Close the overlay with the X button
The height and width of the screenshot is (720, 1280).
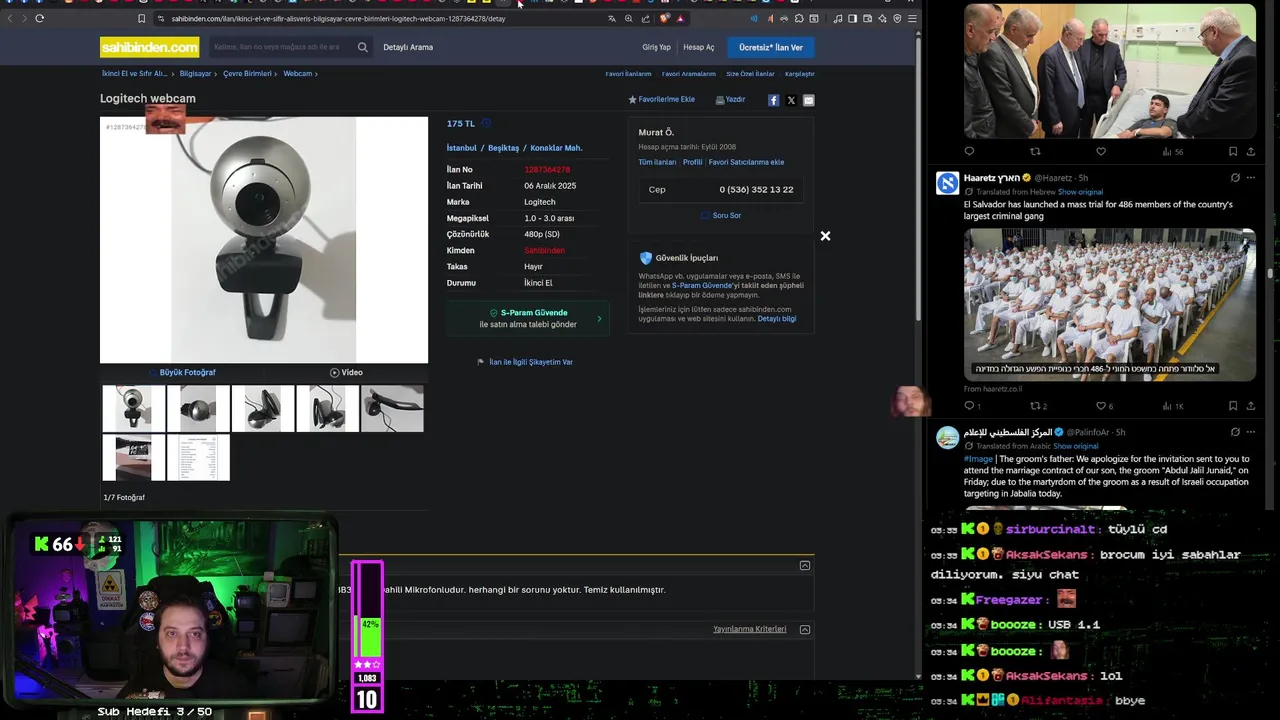pyautogui.click(x=825, y=236)
